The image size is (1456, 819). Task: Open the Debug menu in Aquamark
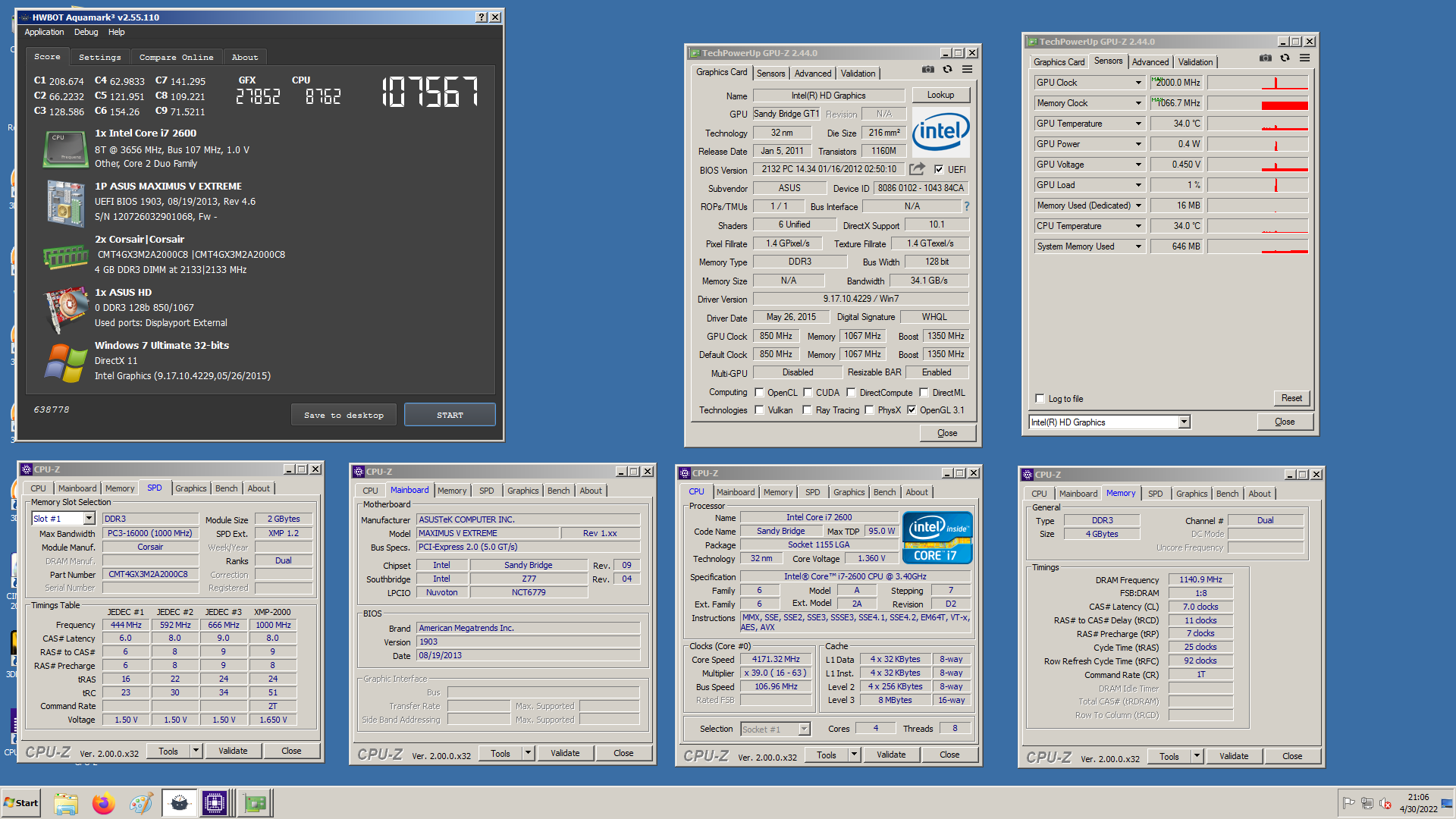tap(86, 32)
